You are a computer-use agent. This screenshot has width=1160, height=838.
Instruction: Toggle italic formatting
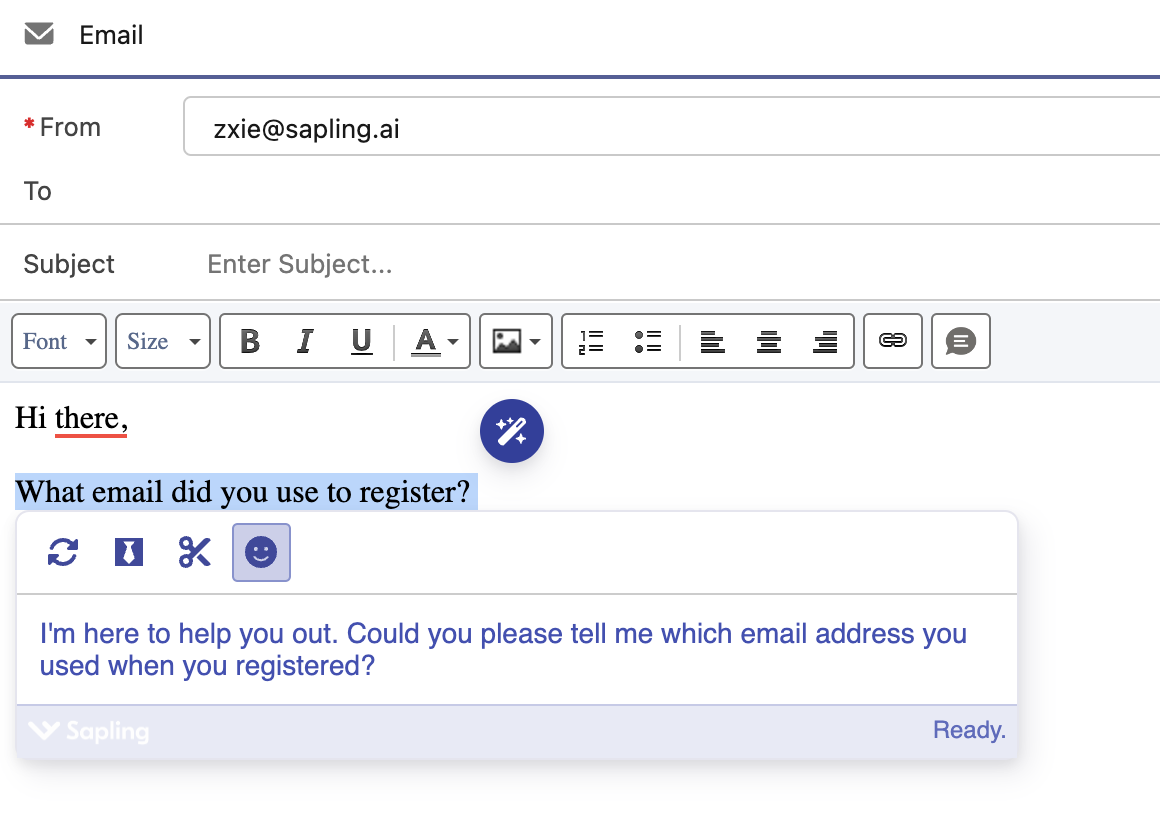click(305, 341)
